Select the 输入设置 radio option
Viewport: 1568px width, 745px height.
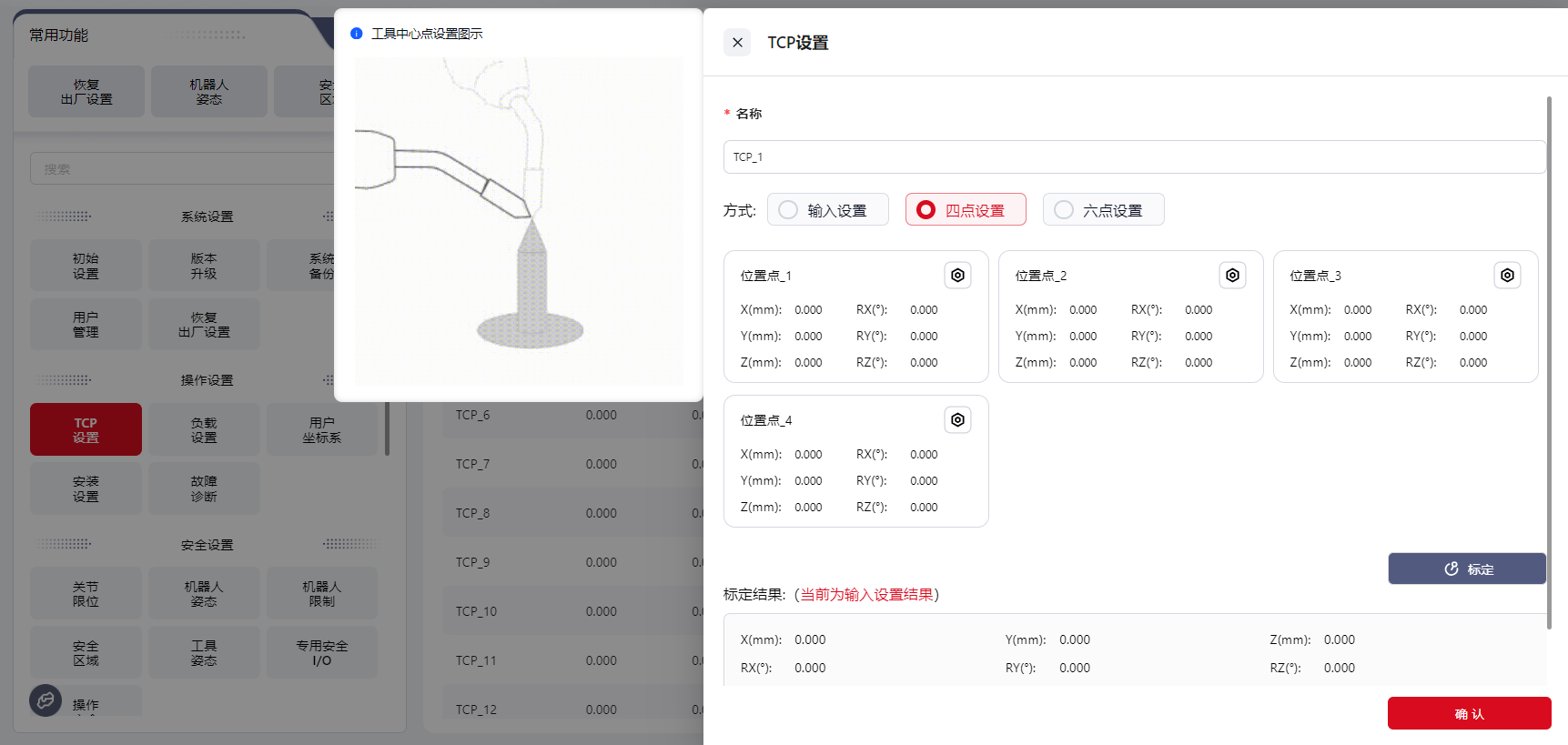(788, 210)
